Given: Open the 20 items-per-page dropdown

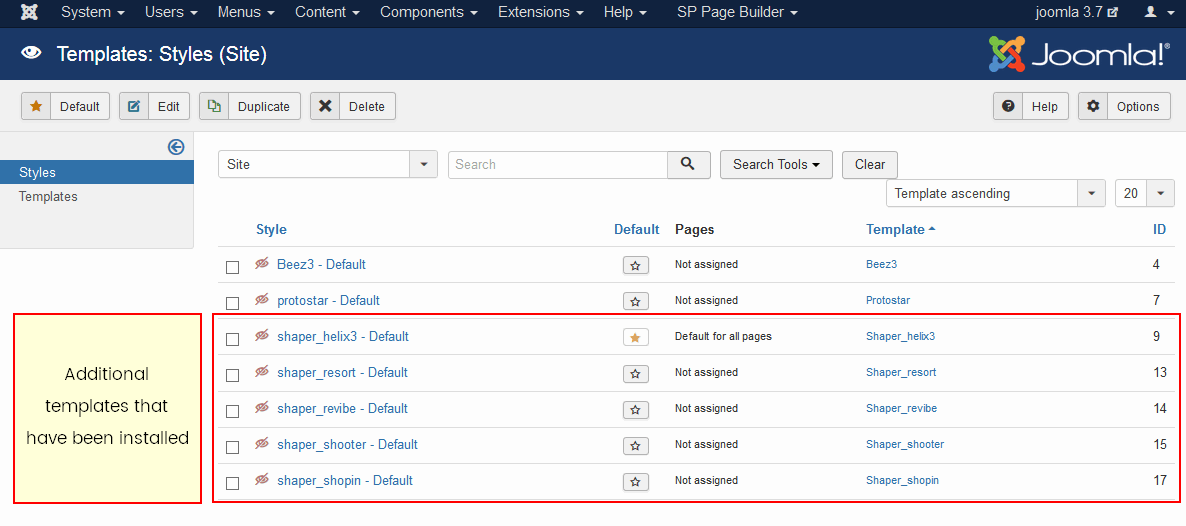Looking at the screenshot, I should click(1144, 193).
